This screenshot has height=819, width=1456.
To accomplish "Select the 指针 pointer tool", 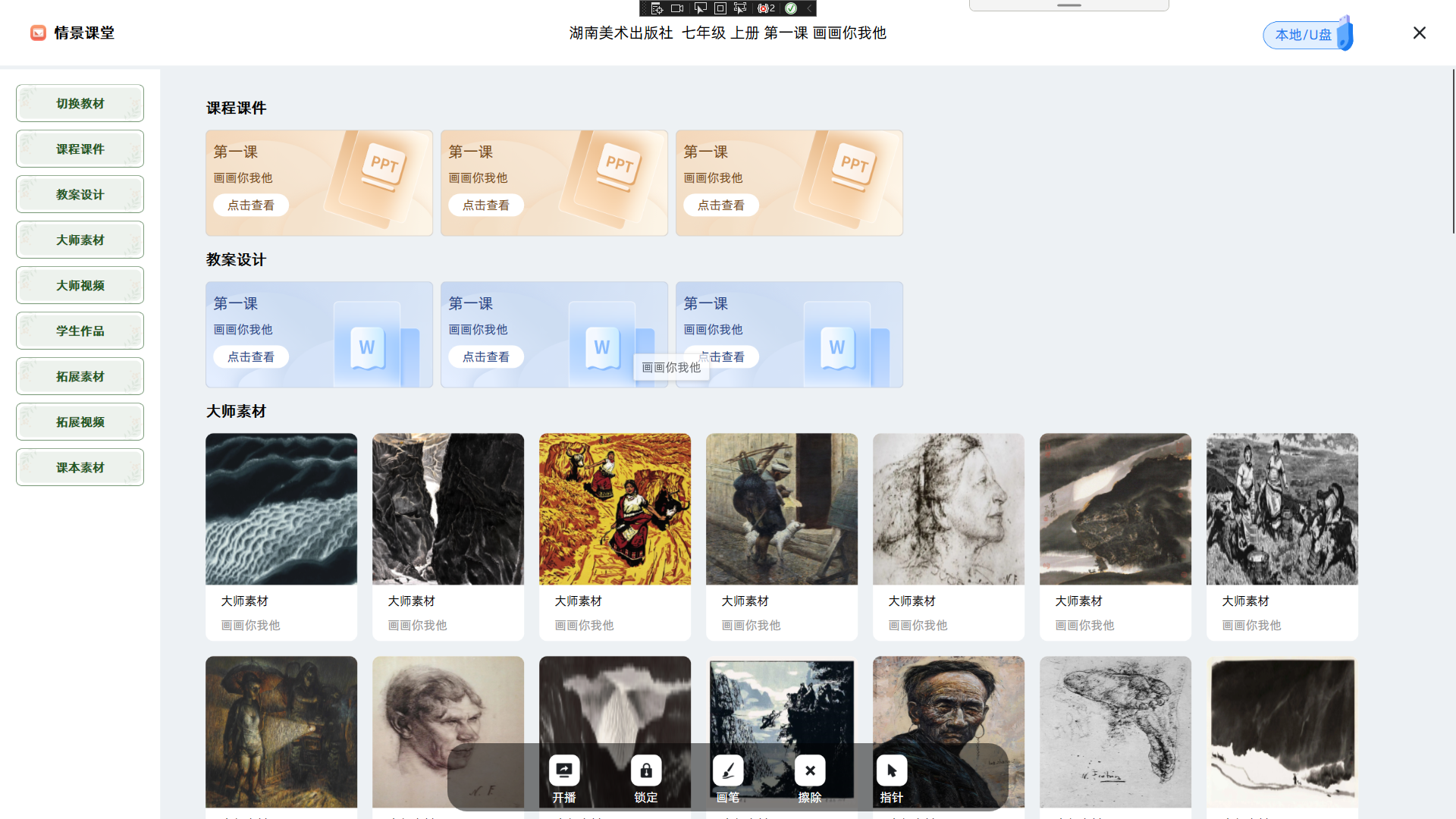I will click(892, 770).
